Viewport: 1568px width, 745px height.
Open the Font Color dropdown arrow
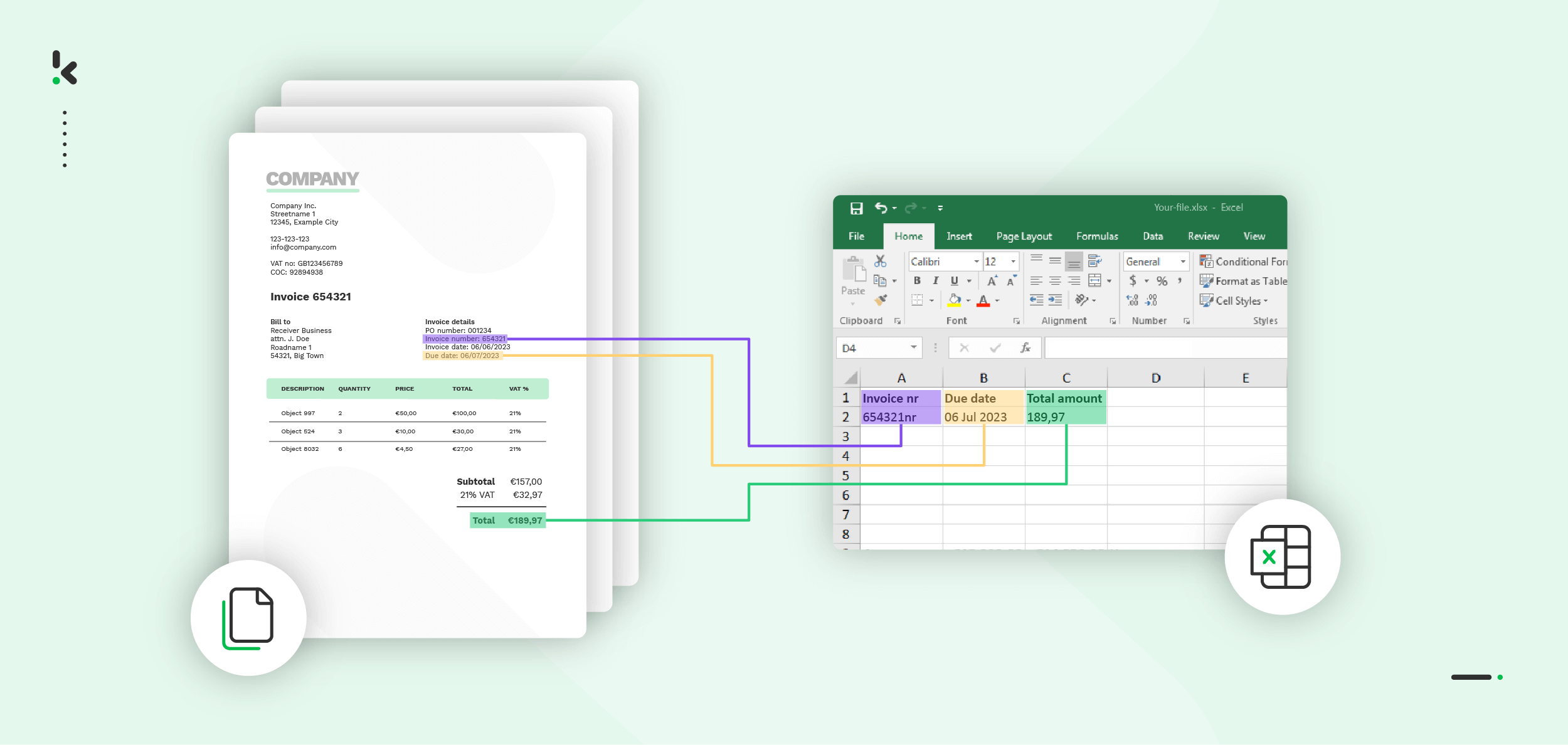click(x=997, y=300)
